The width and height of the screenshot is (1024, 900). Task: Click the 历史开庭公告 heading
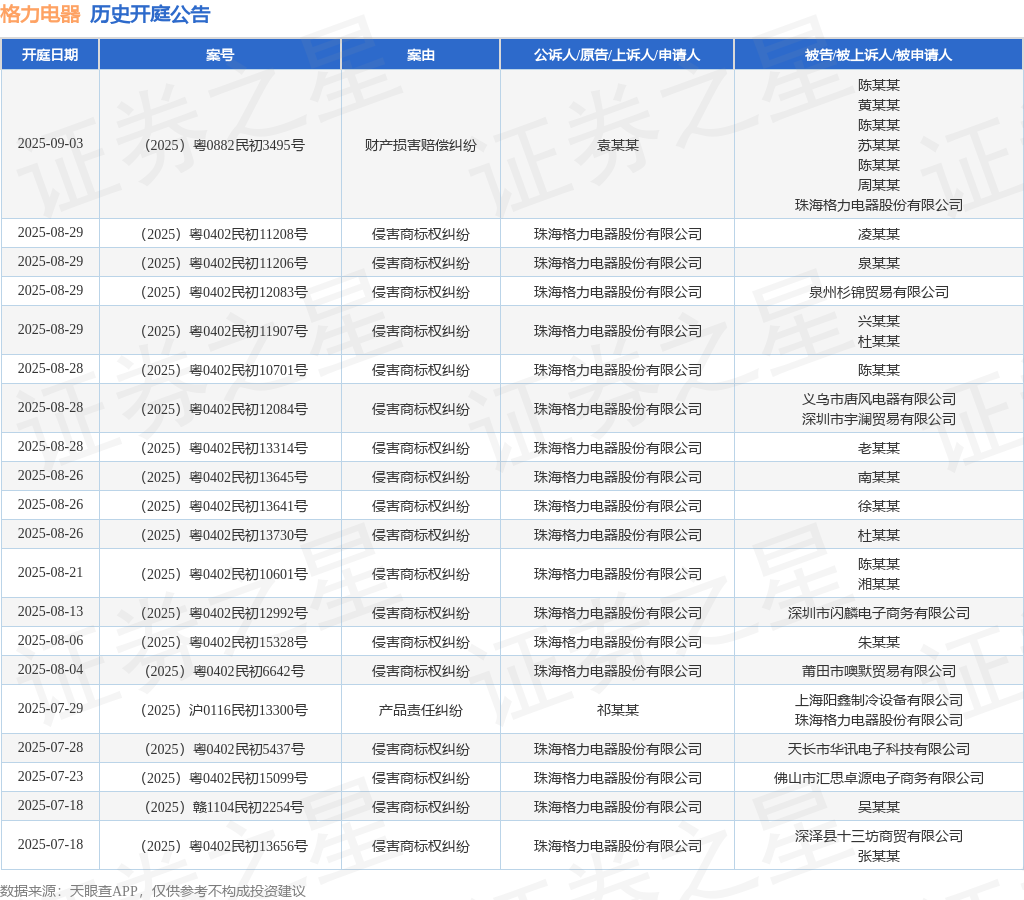(x=150, y=14)
